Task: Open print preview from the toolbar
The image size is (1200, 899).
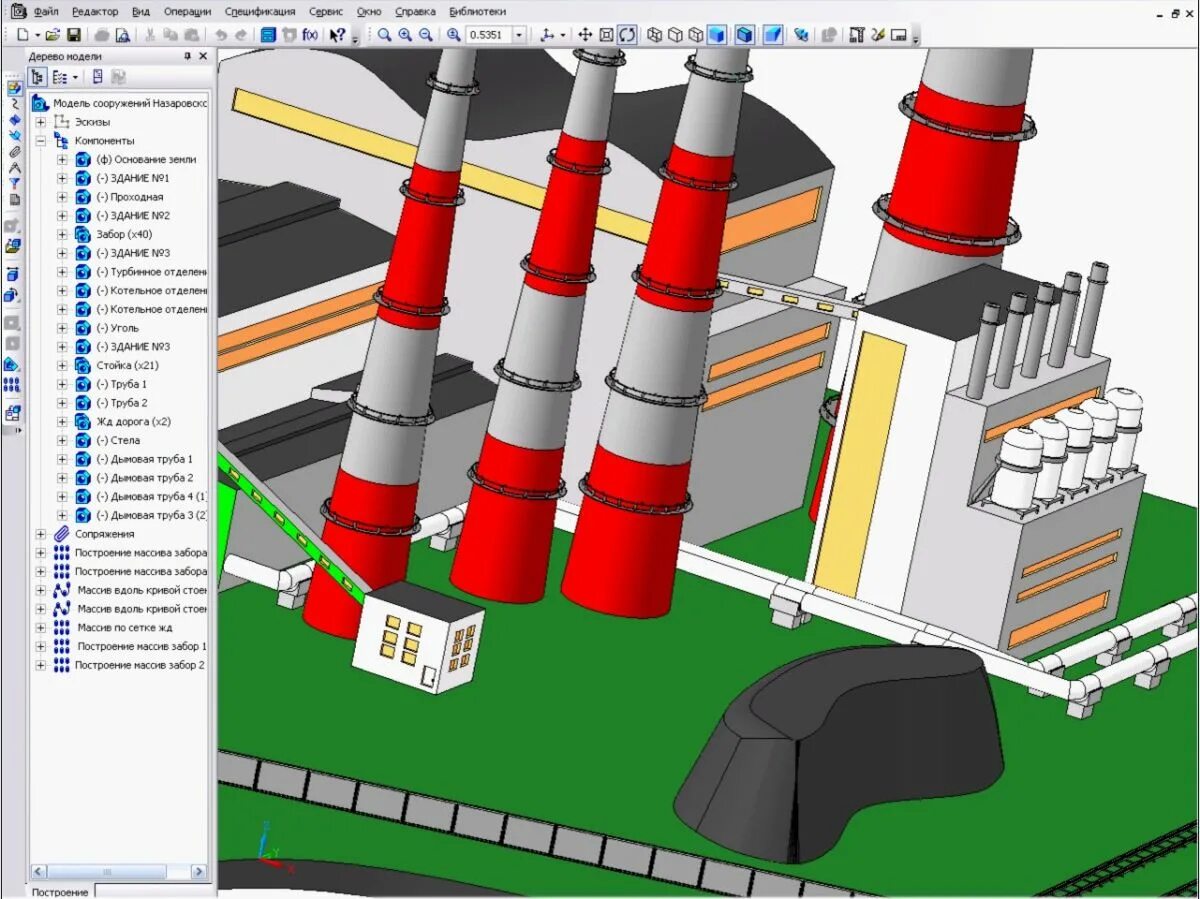Action: 122,35
